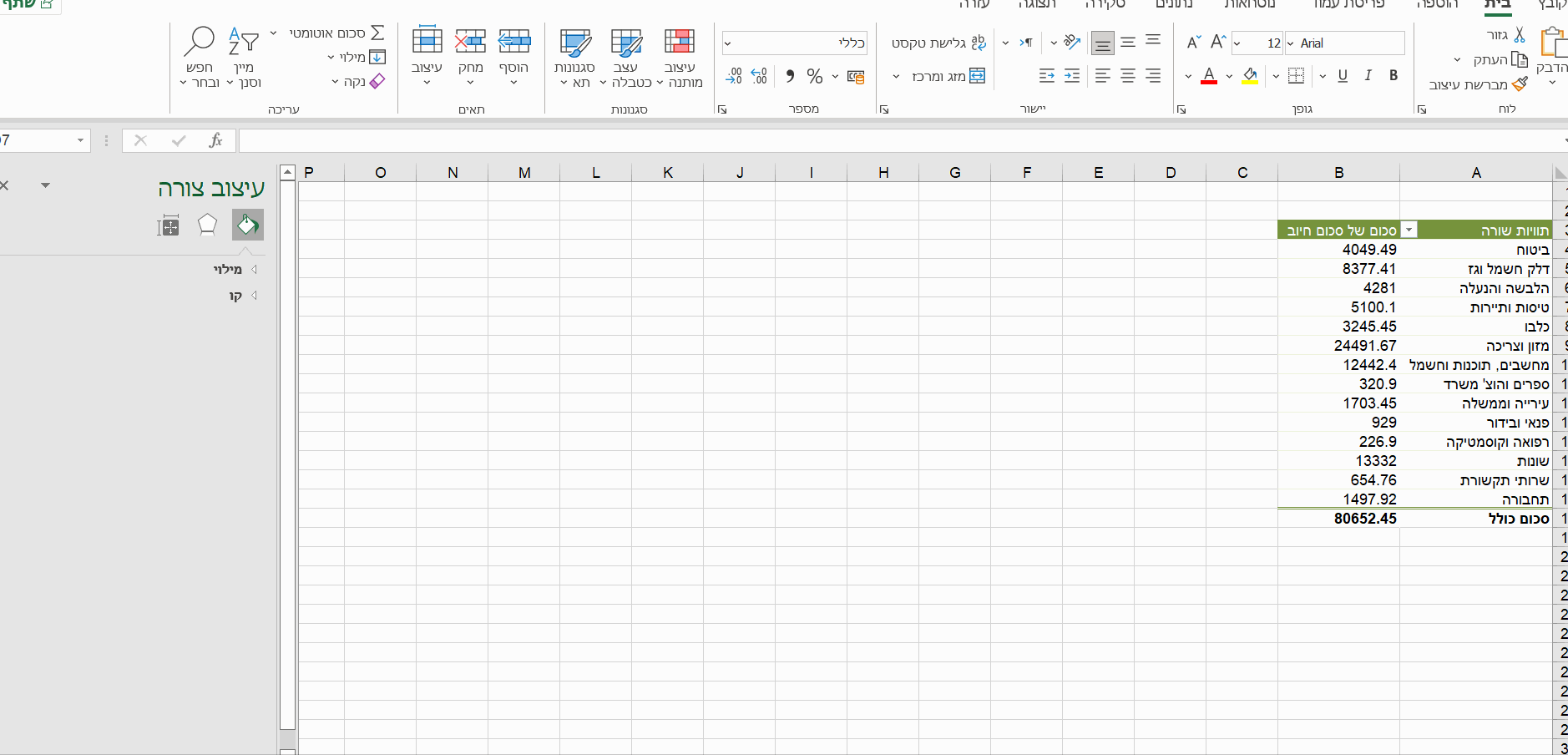
Task: Click inside the formula bar input
Action: 903,140
